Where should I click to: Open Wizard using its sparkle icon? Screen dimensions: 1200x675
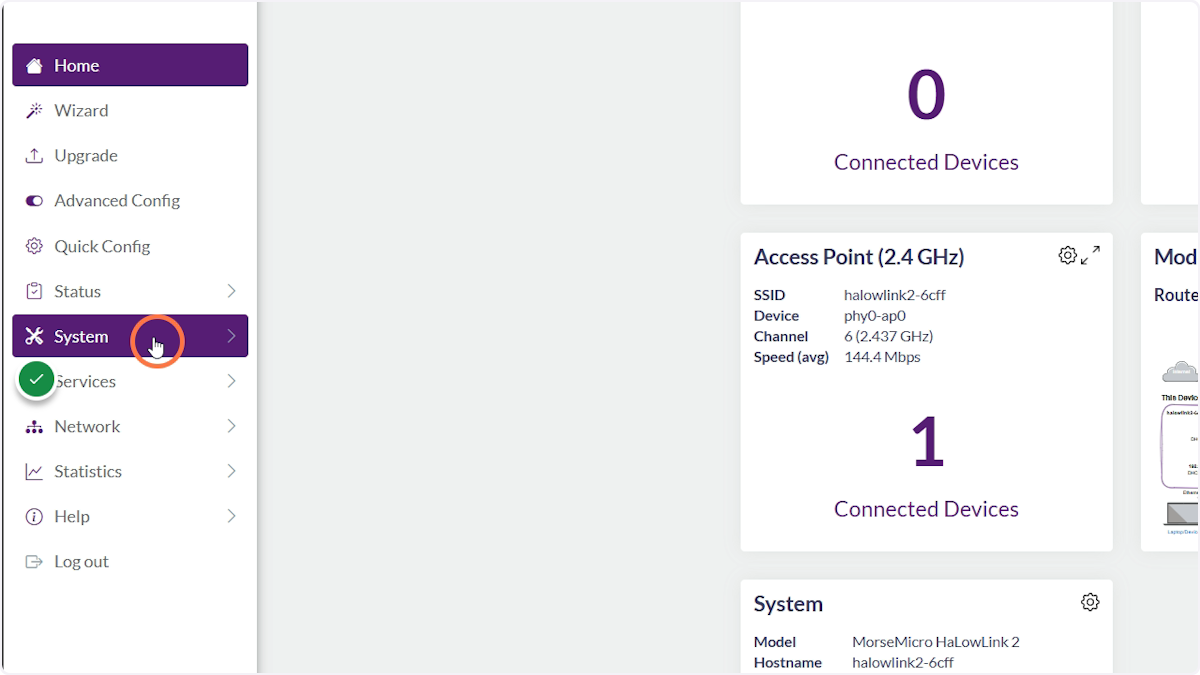point(34,110)
